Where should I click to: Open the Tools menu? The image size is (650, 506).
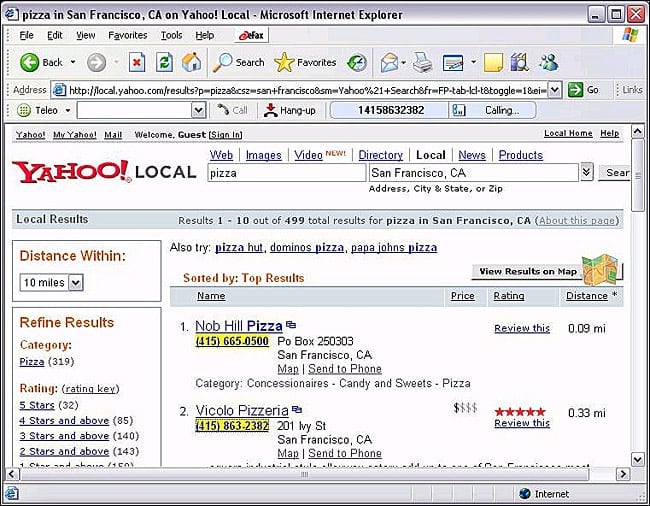(171, 35)
